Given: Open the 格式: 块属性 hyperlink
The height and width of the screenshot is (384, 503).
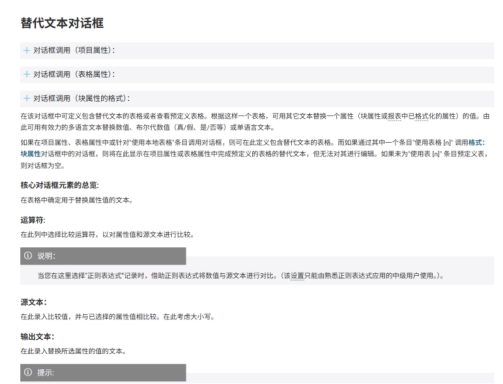Looking at the screenshot, I should click(x=477, y=143).
